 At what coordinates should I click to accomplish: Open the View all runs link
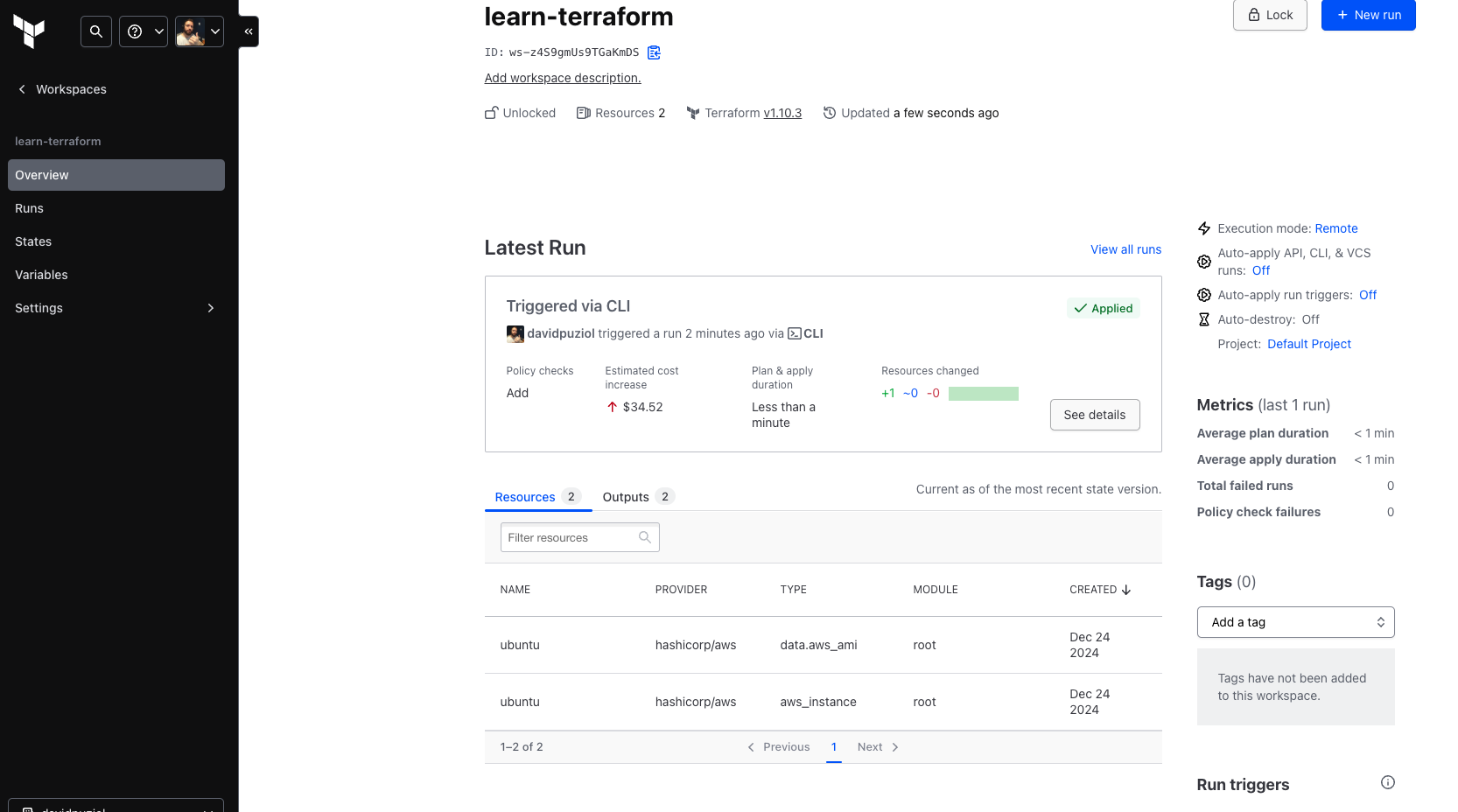[1125, 249]
